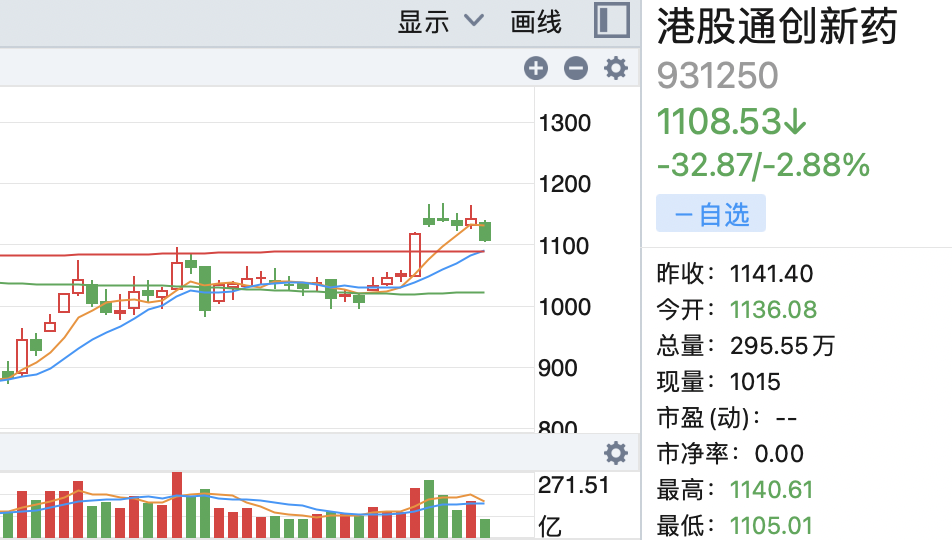
Task: Click the 最高 value 1140.61
Action: click(771, 490)
